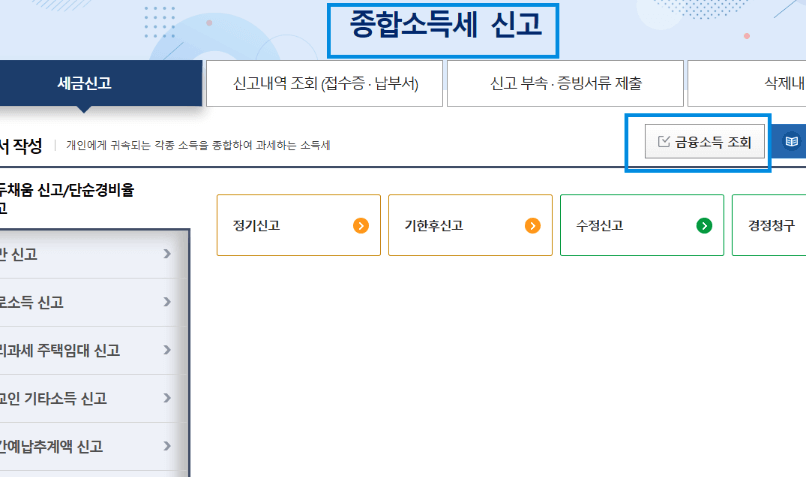
Task: Expand the chevron next to 기타소득 신고
Action: point(167,398)
